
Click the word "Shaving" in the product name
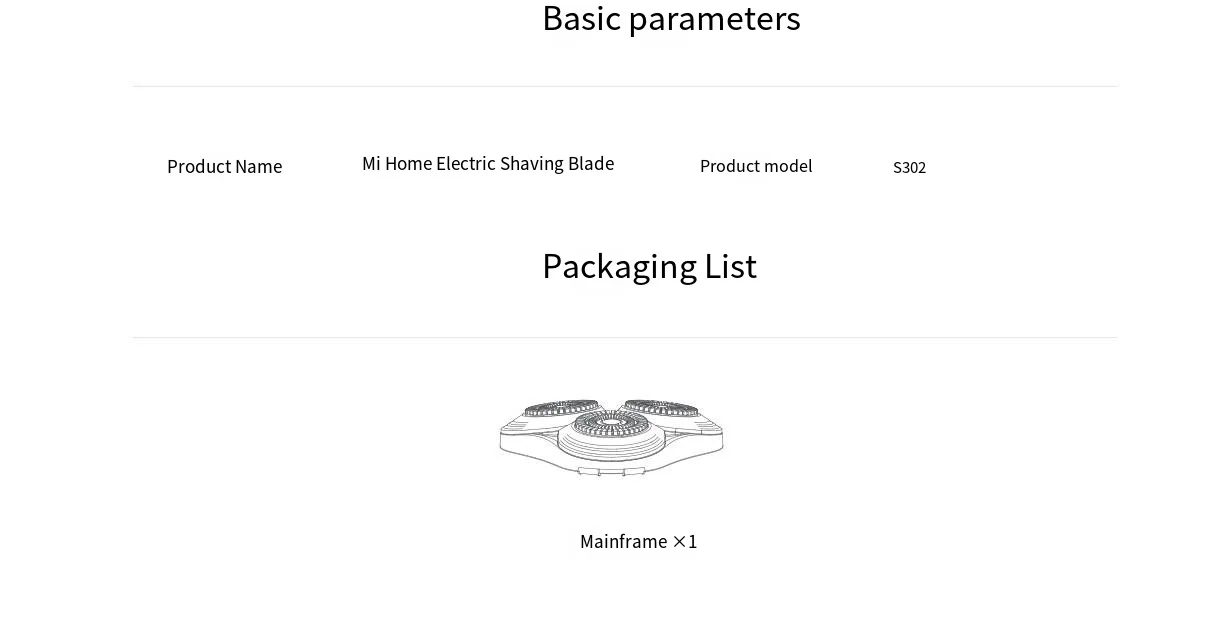(x=531, y=164)
